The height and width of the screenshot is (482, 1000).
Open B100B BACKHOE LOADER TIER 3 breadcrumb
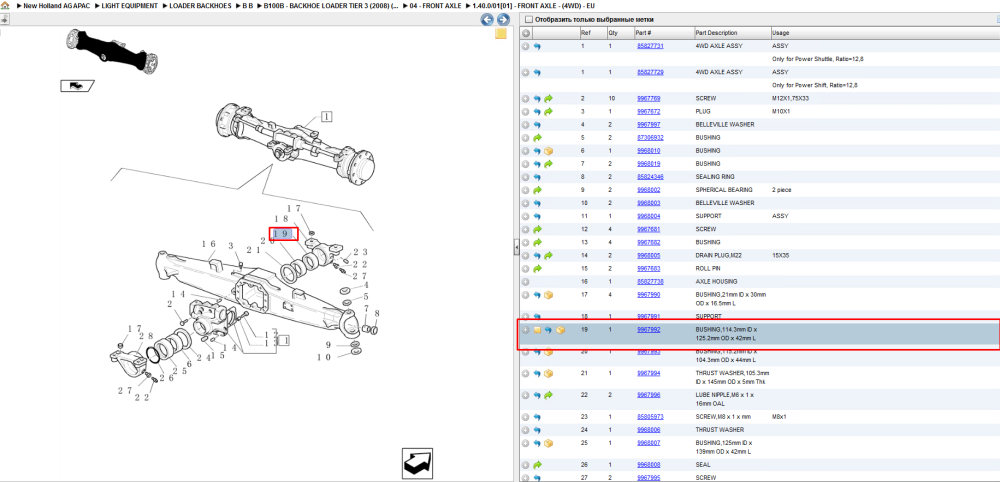tap(331, 5)
